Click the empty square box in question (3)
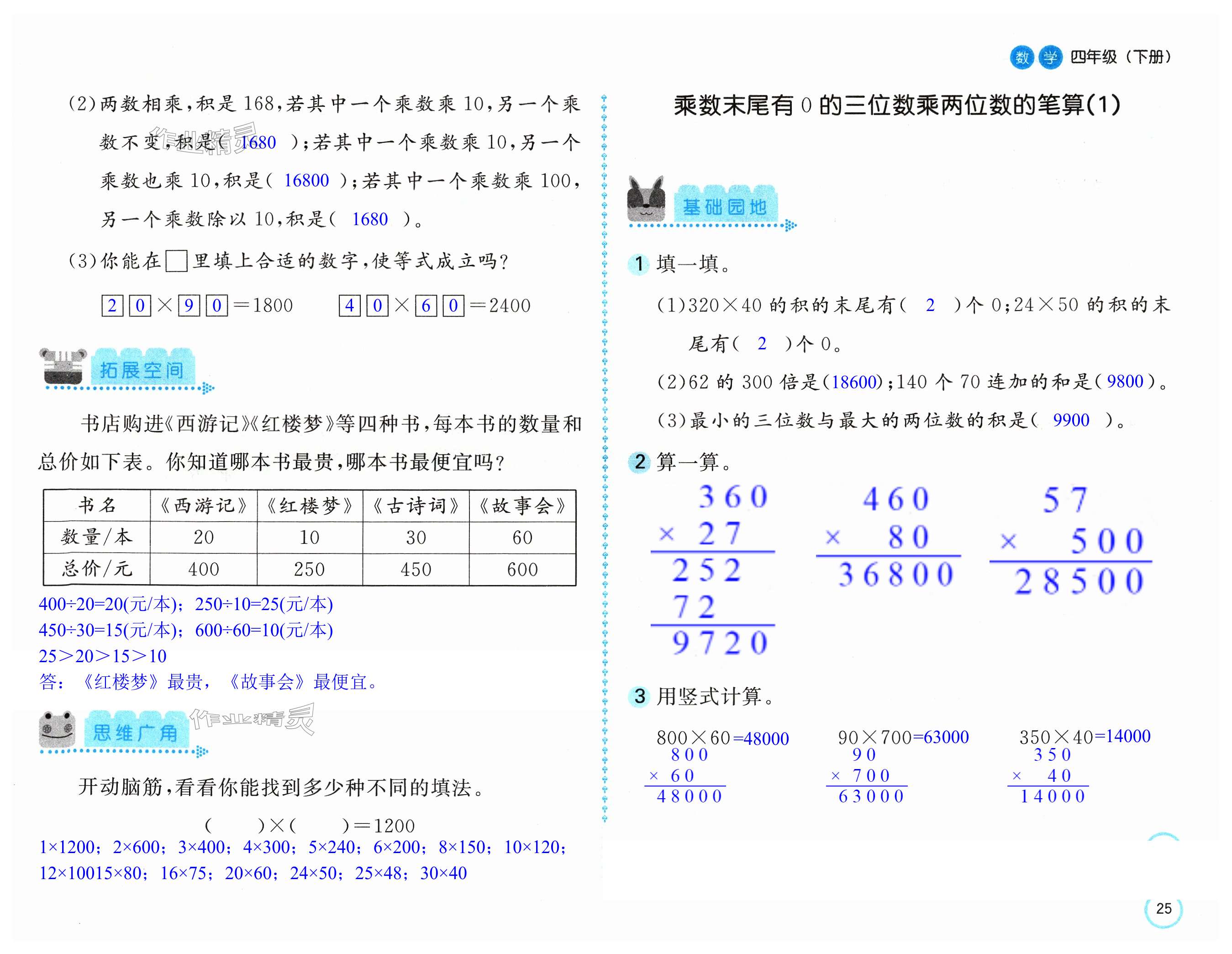This screenshot has height=954, width=1232. [x=177, y=262]
